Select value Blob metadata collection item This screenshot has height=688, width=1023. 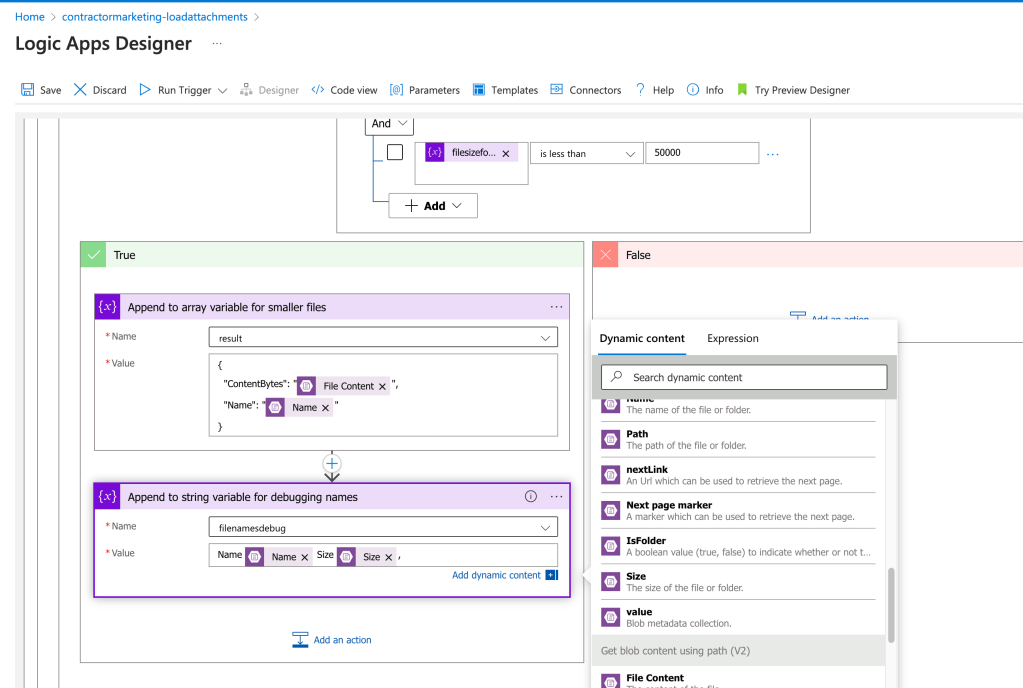click(738, 618)
